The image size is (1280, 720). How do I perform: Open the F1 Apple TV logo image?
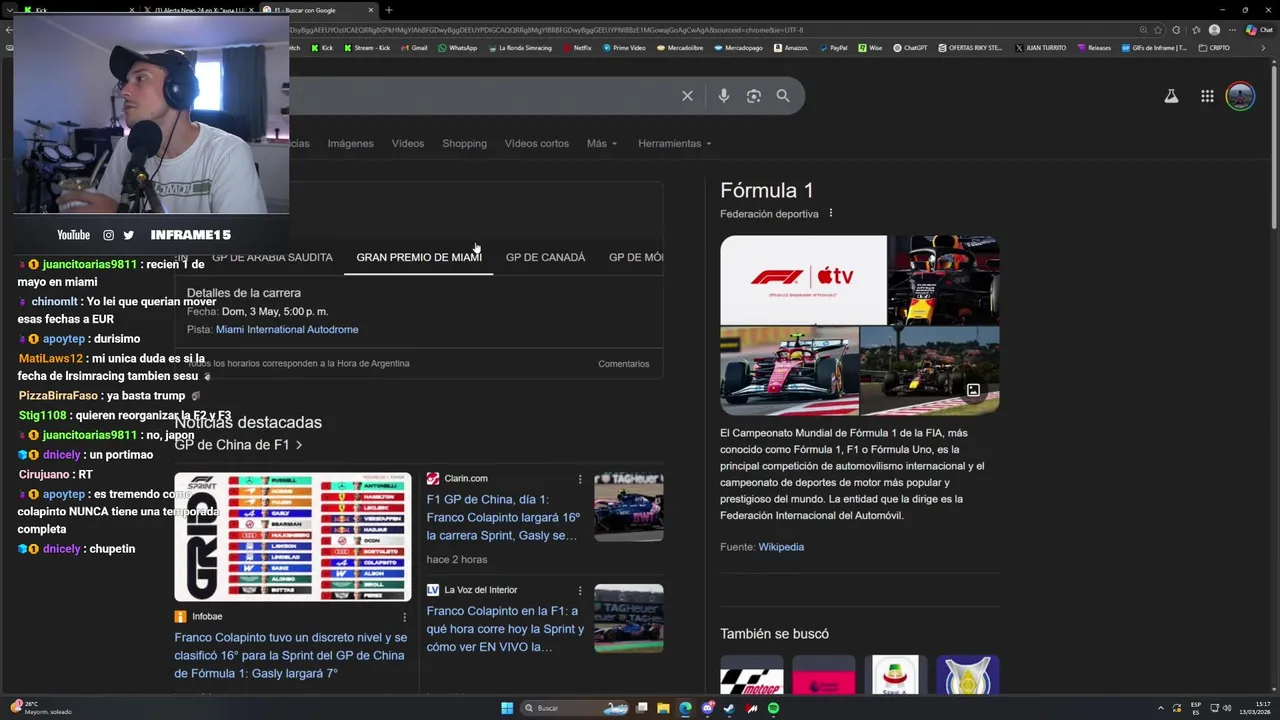pyautogui.click(x=803, y=279)
